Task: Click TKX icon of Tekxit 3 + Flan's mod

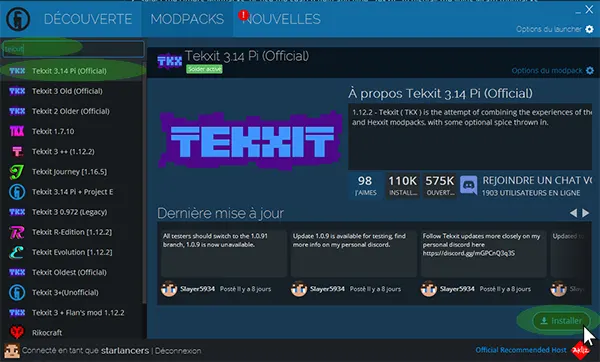Action: point(17,313)
